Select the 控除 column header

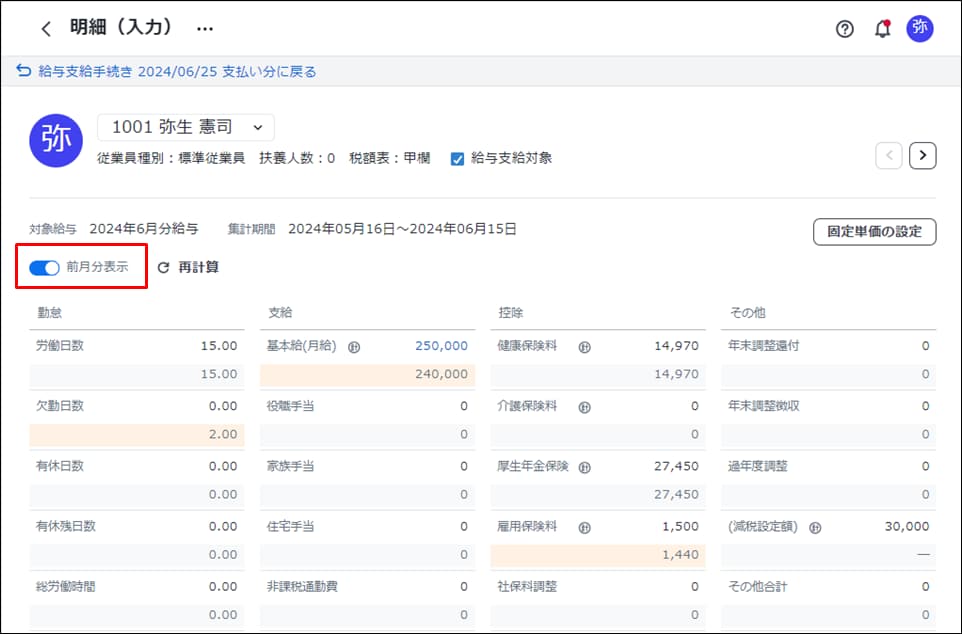click(x=511, y=313)
